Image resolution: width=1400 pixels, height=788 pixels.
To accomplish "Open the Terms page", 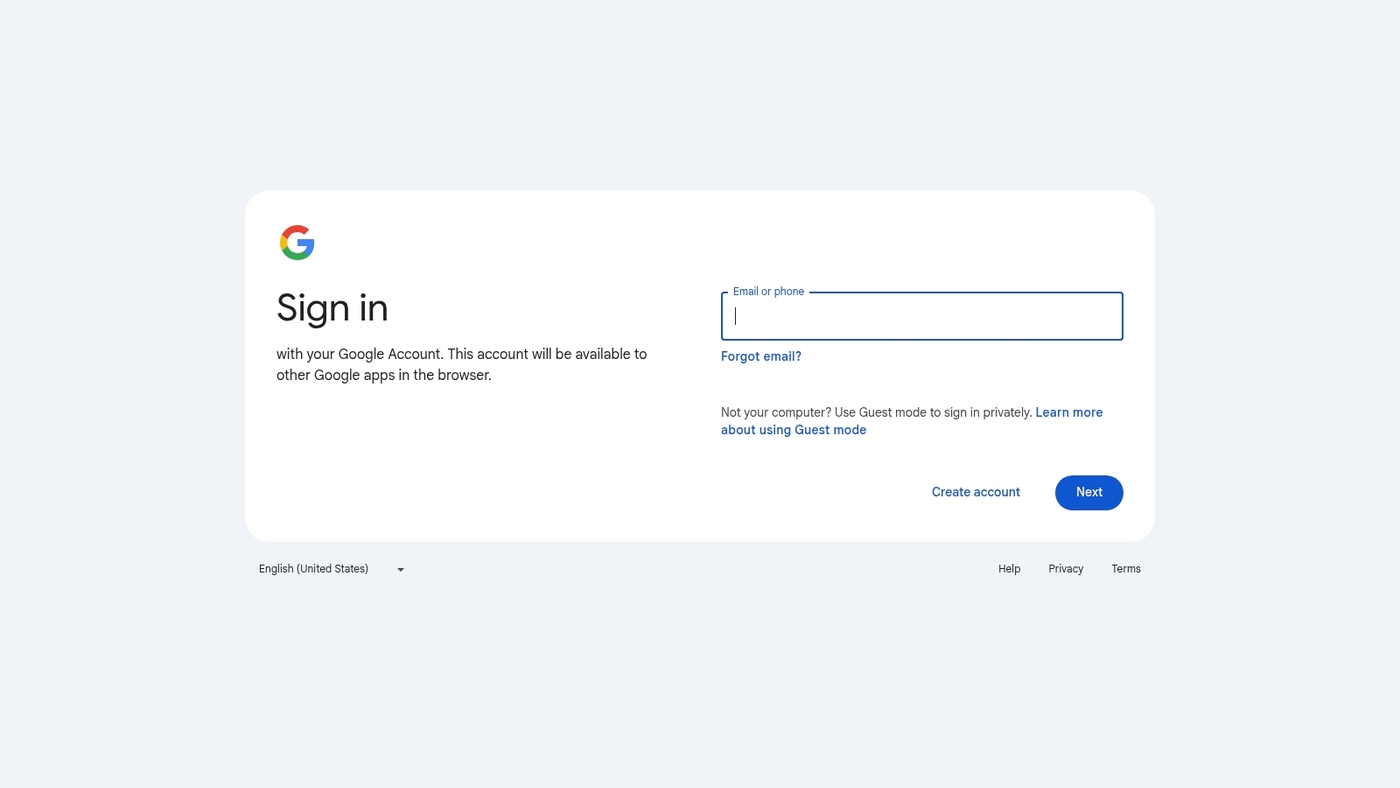I will [1125, 569].
